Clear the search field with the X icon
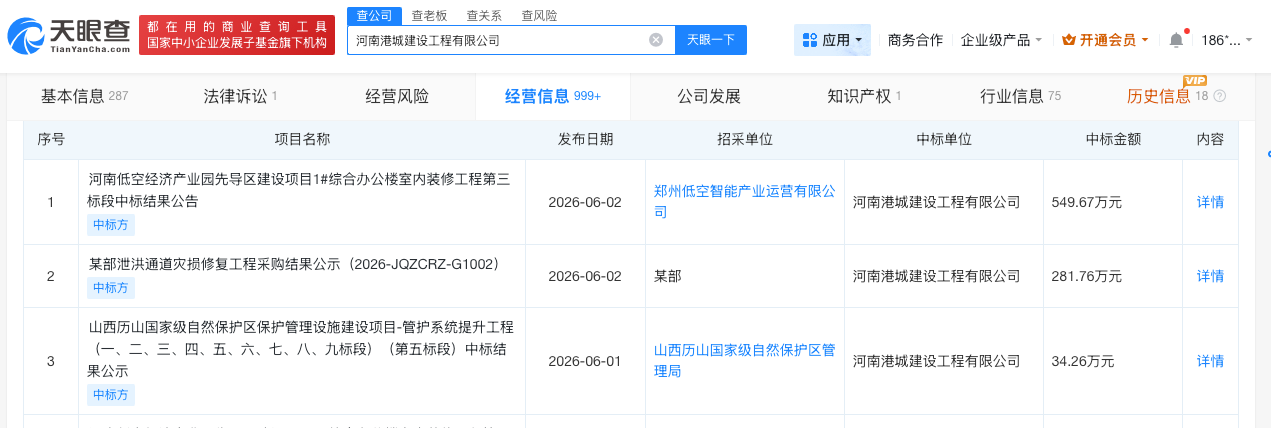Image resolution: width=1271 pixels, height=428 pixels. 656,40
